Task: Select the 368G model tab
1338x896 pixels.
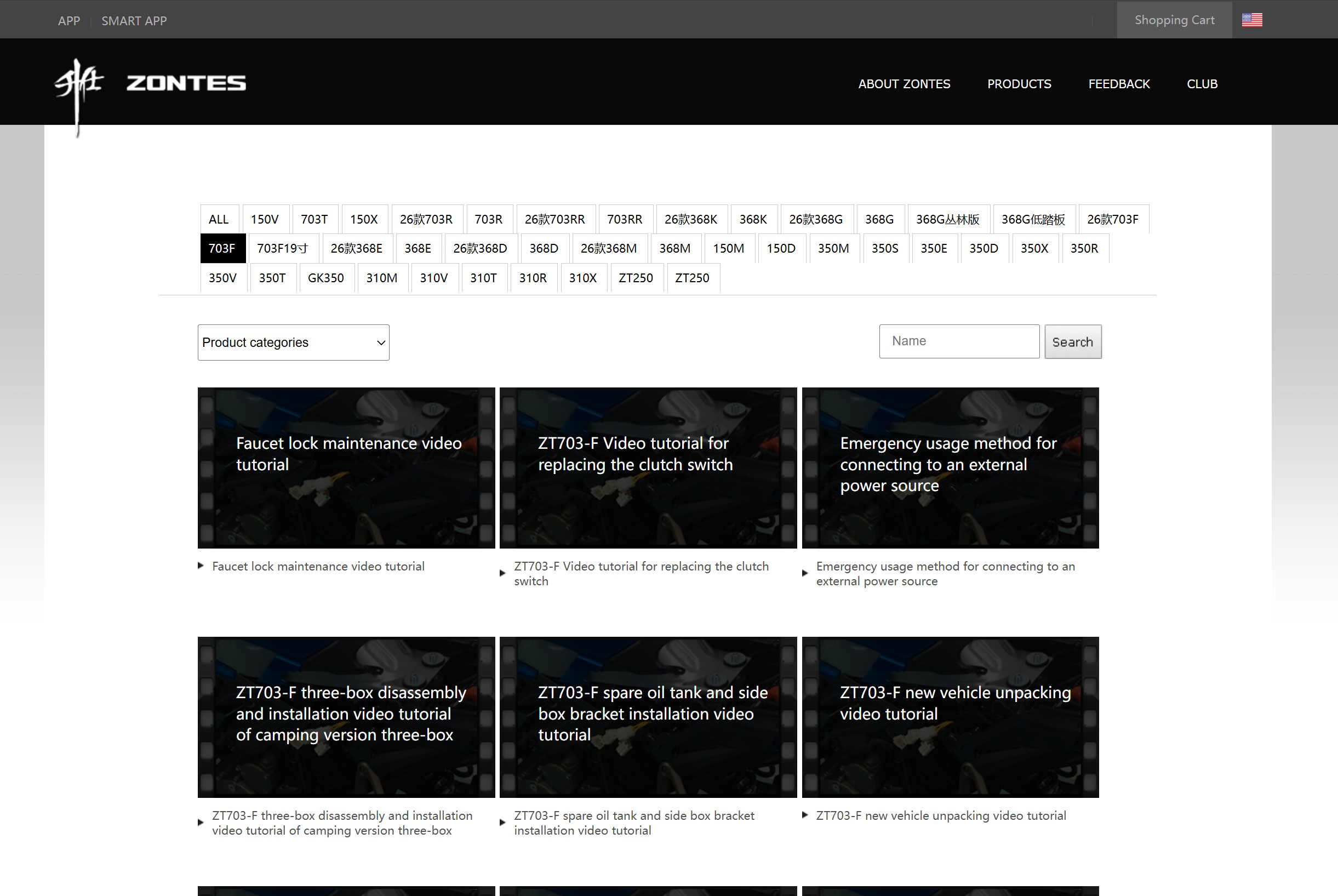Action: click(880, 219)
